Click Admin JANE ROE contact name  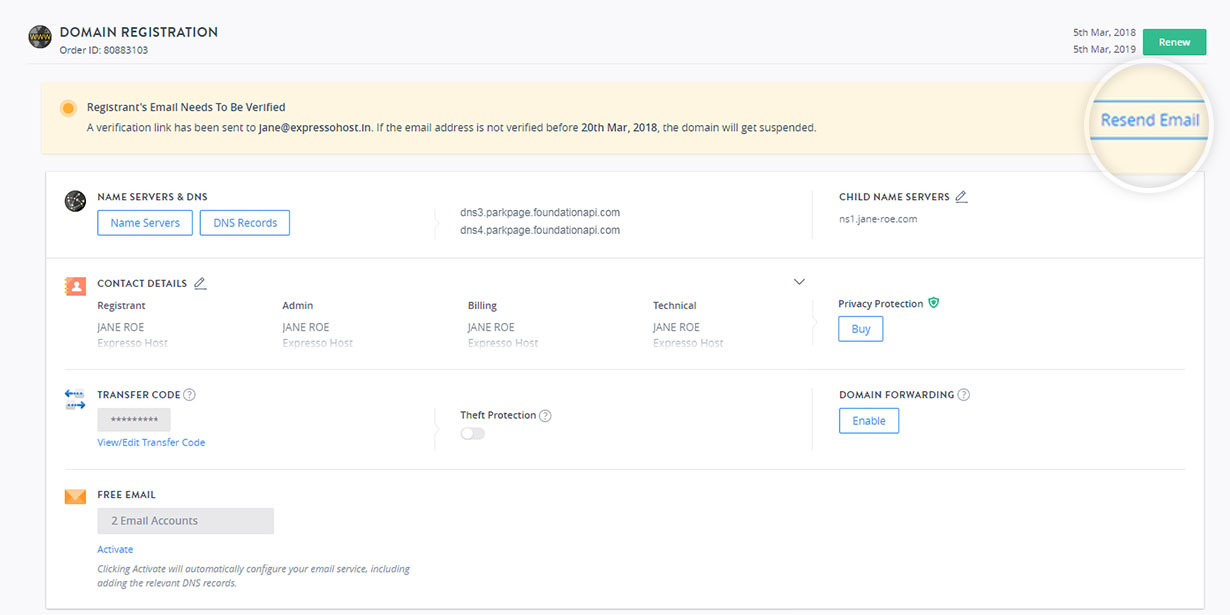pyautogui.click(x=306, y=327)
